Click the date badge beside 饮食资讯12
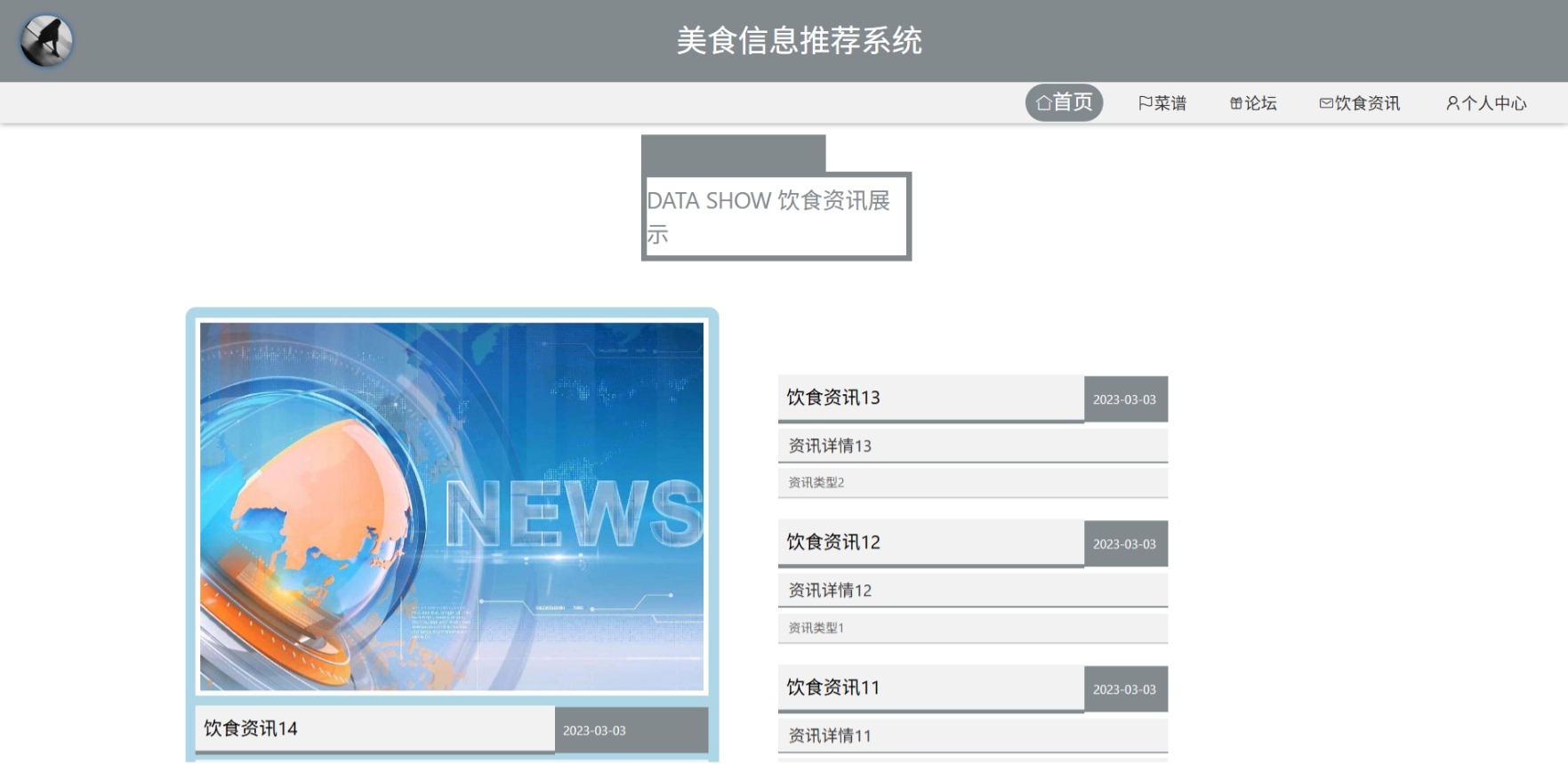 (x=1125, y=543)
